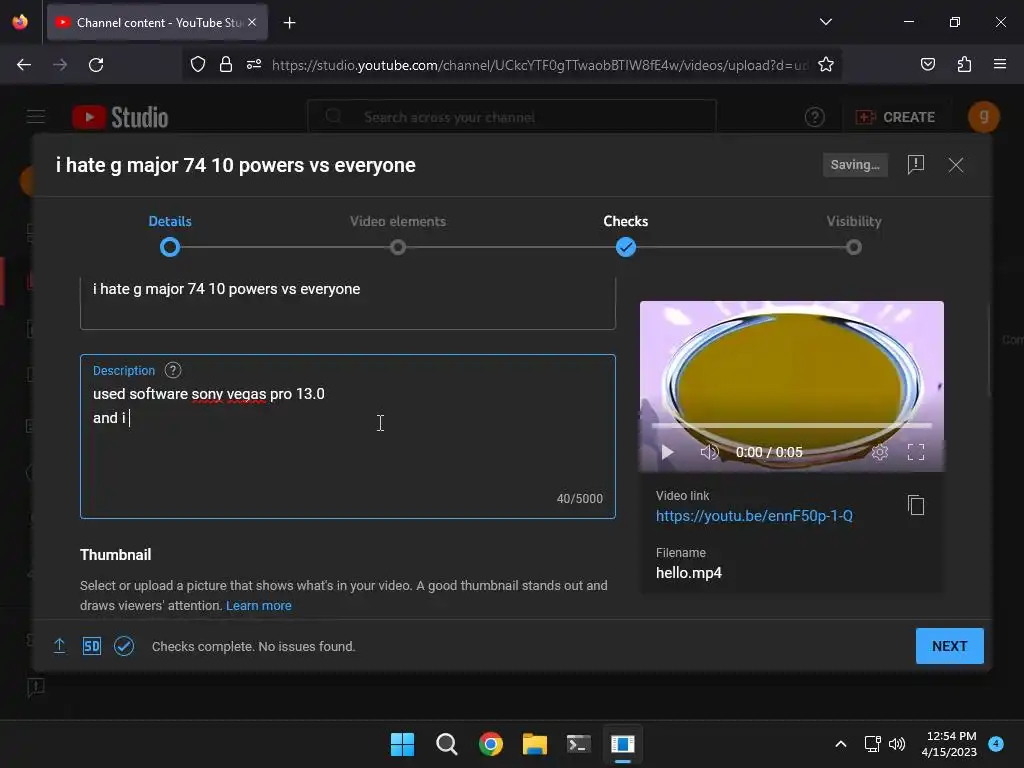1024x768 pixels.
Task: Click the YouTube Studio logo
Action: tap(120, 118)
